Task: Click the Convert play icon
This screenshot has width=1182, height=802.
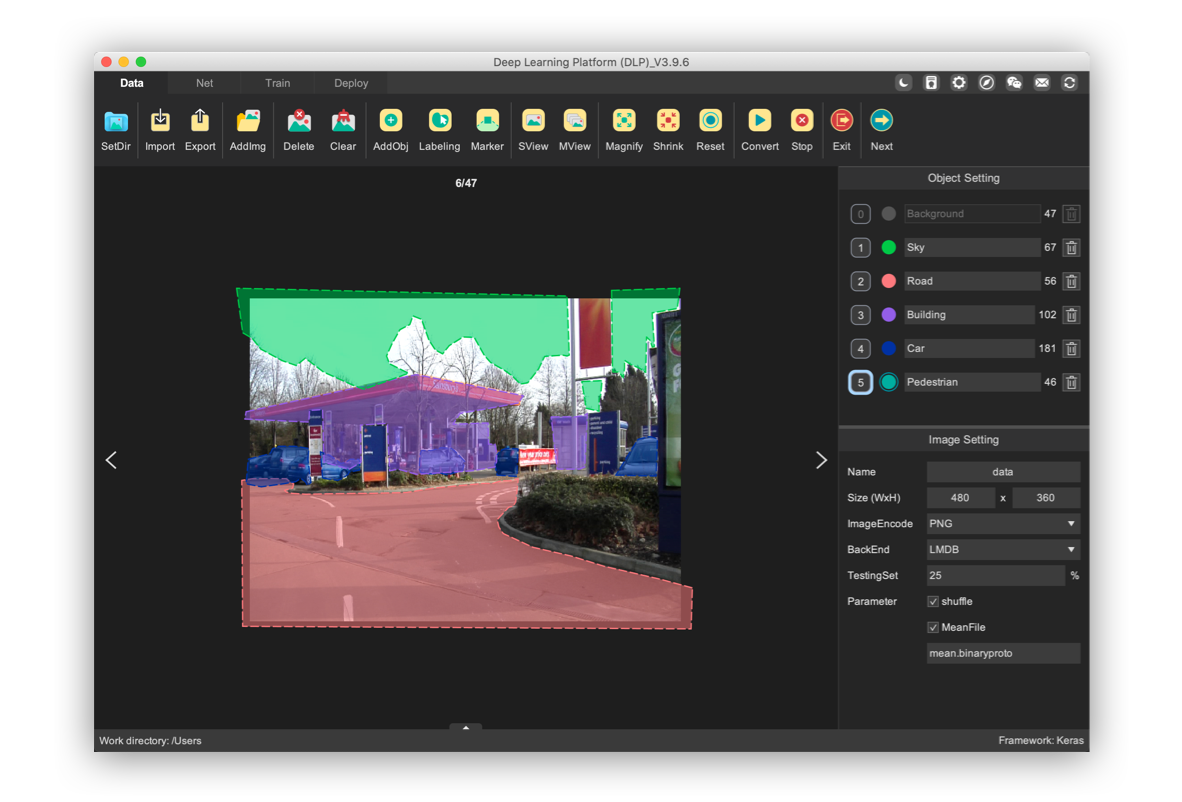Action: [x=760, y=122]
